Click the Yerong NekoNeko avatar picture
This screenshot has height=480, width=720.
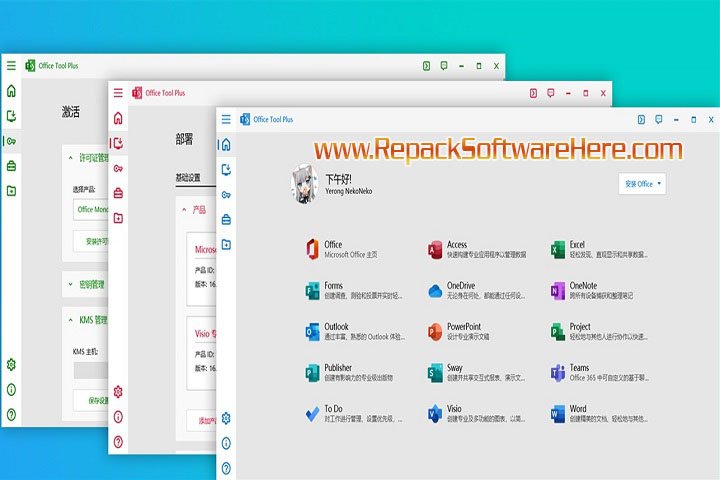pyautogui.click(x=304, y=184)
